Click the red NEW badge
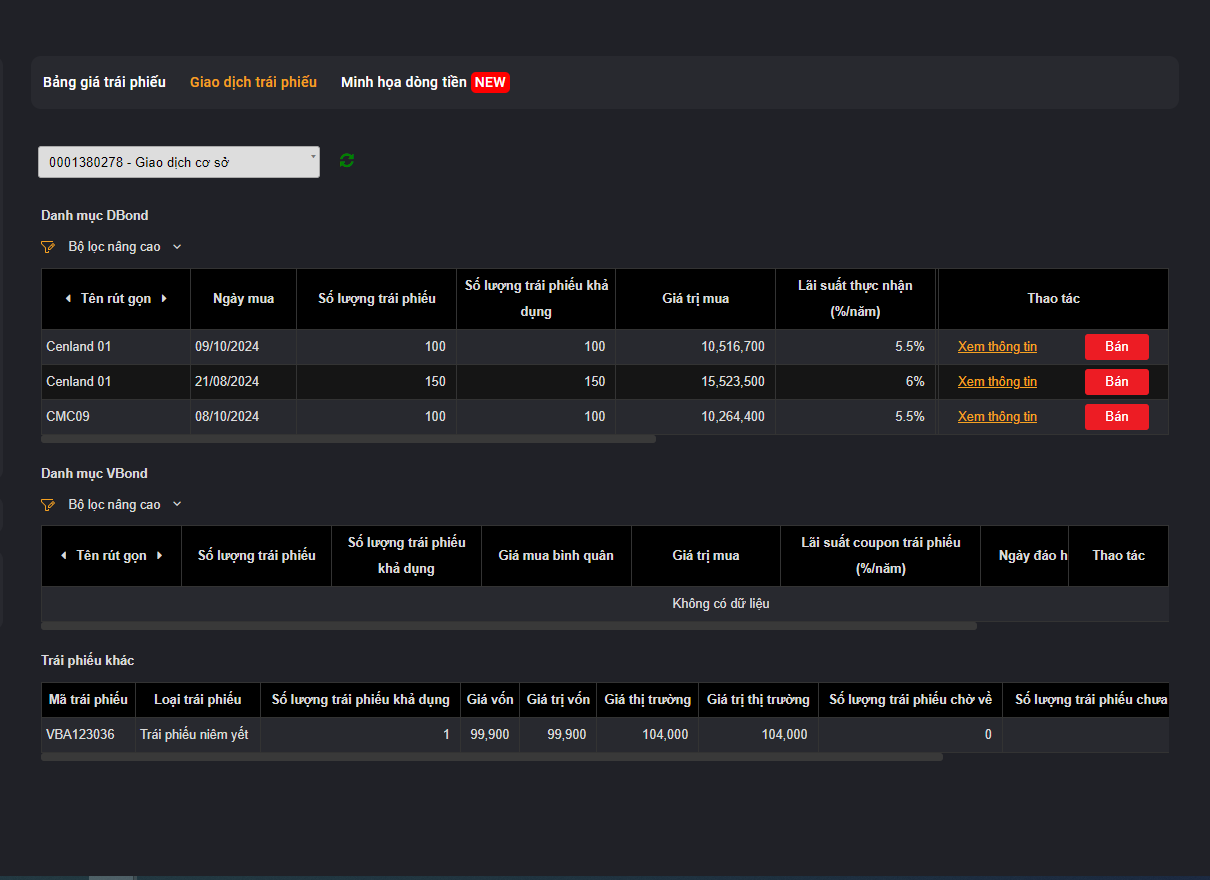This screenshot has height=880, width=1210. click(490, 82)
